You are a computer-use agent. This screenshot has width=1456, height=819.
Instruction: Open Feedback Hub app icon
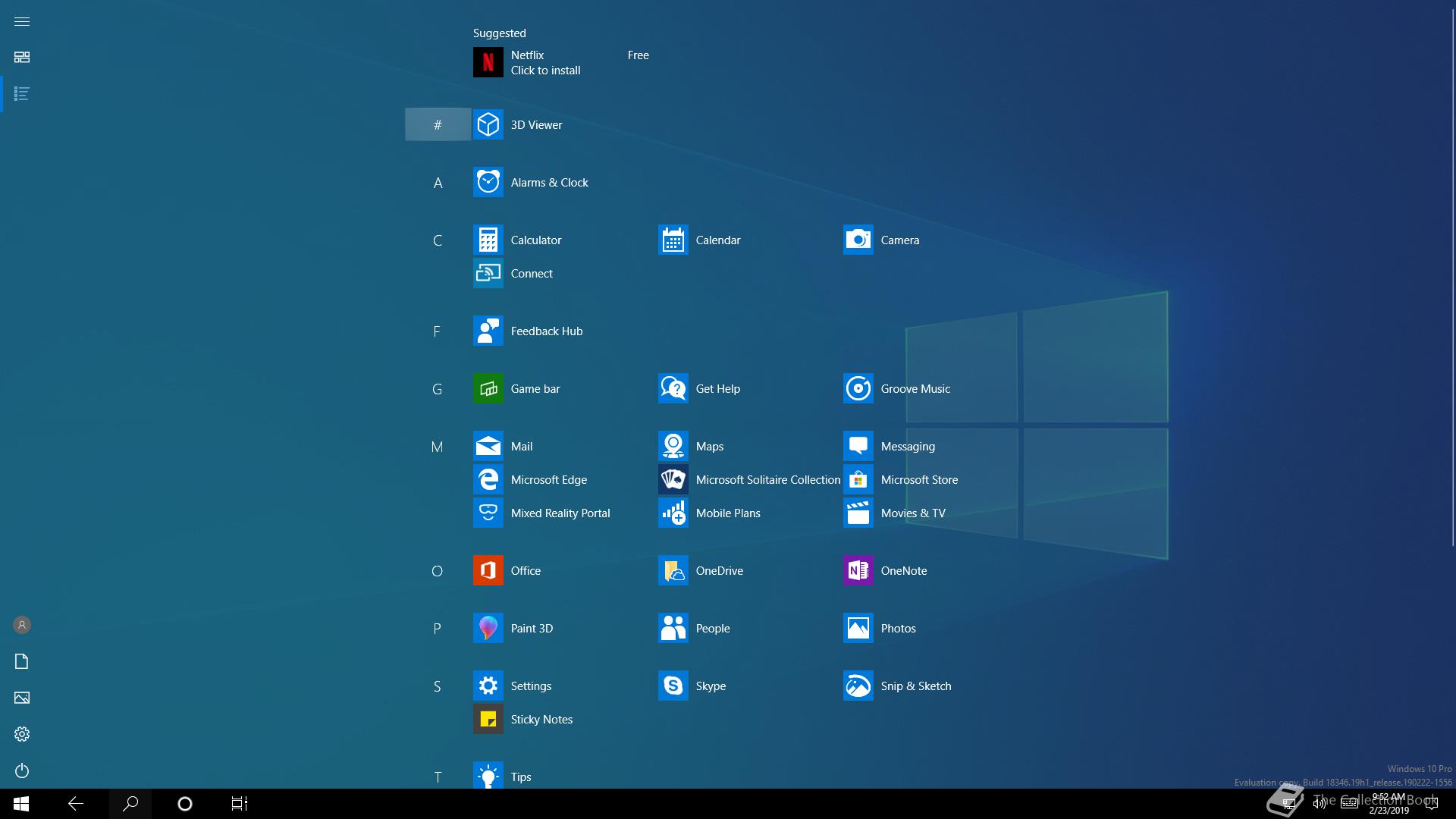(x=488, y=331)
